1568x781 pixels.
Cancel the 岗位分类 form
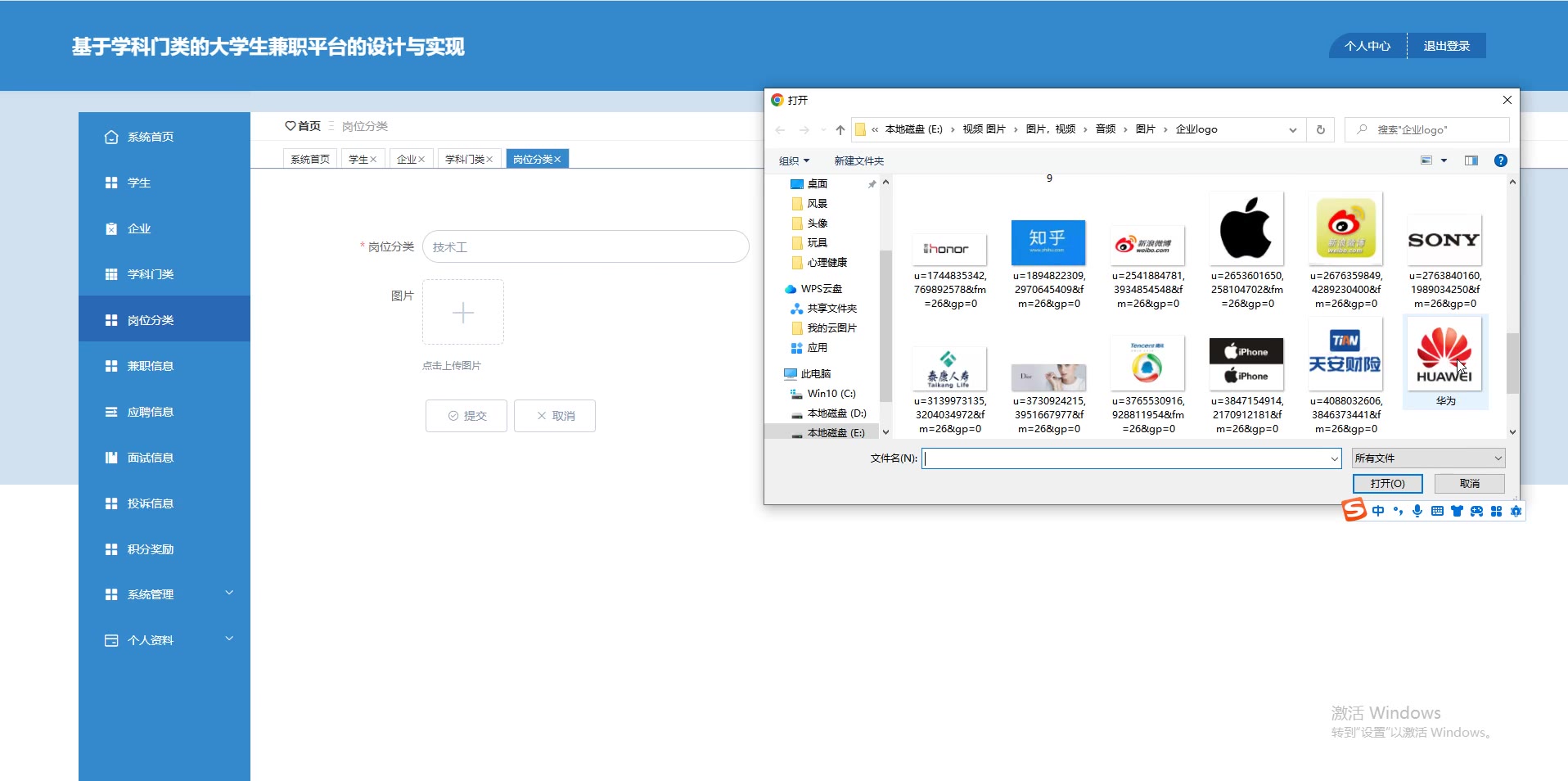[555, 416]
